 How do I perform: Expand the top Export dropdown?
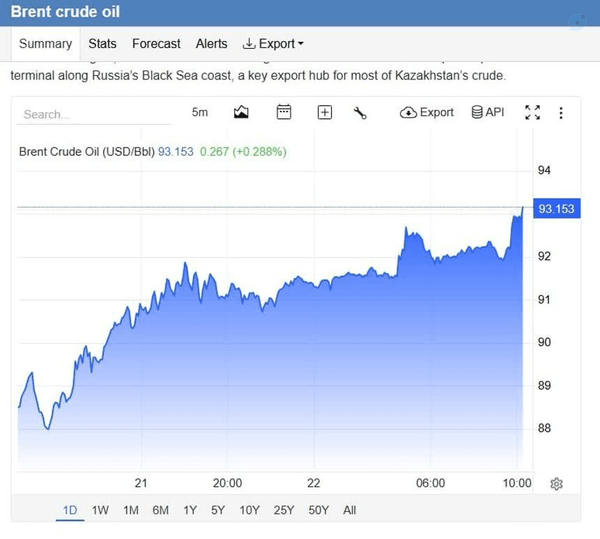[x=273, y=44]
